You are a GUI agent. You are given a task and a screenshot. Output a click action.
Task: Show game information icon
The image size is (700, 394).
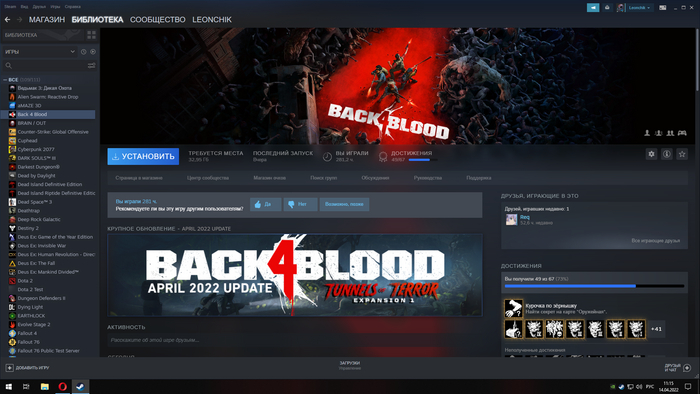click(x=667, y=154)
